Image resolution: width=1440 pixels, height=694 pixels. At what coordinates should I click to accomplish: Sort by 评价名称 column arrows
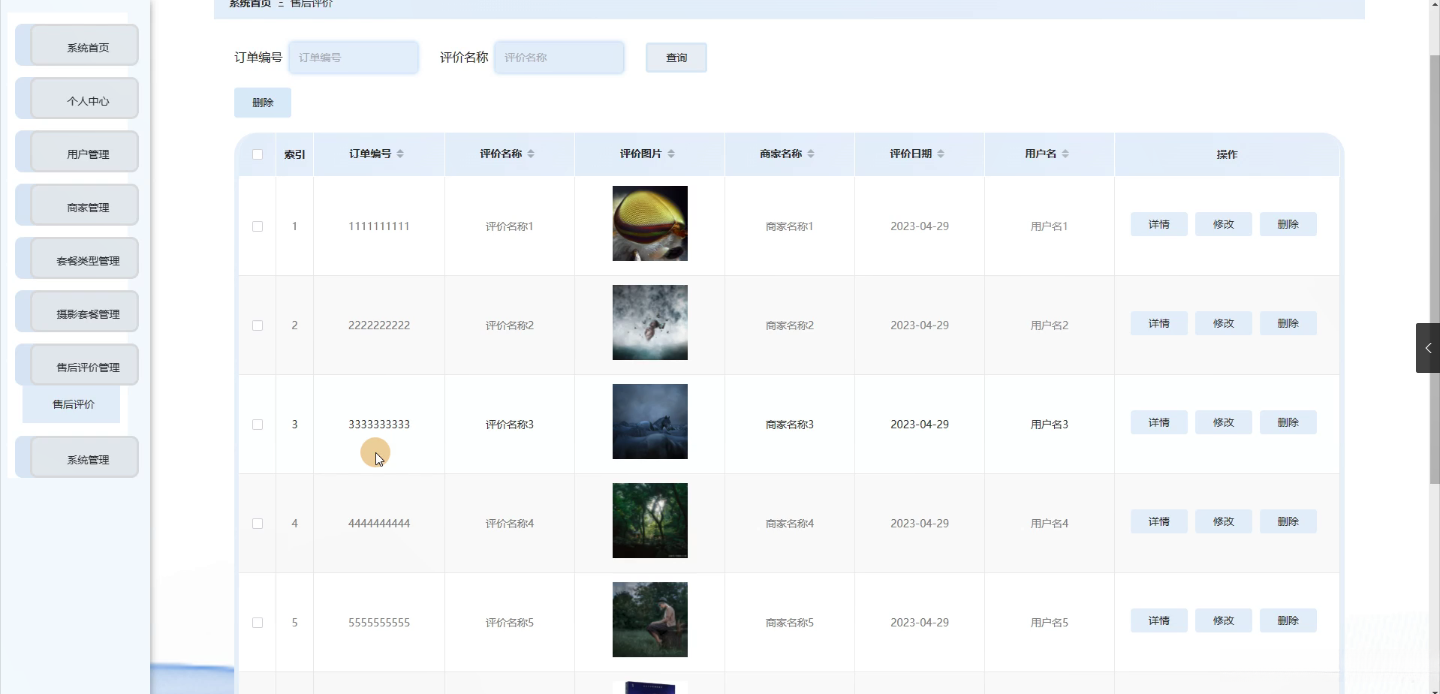[x=531, y=154]
